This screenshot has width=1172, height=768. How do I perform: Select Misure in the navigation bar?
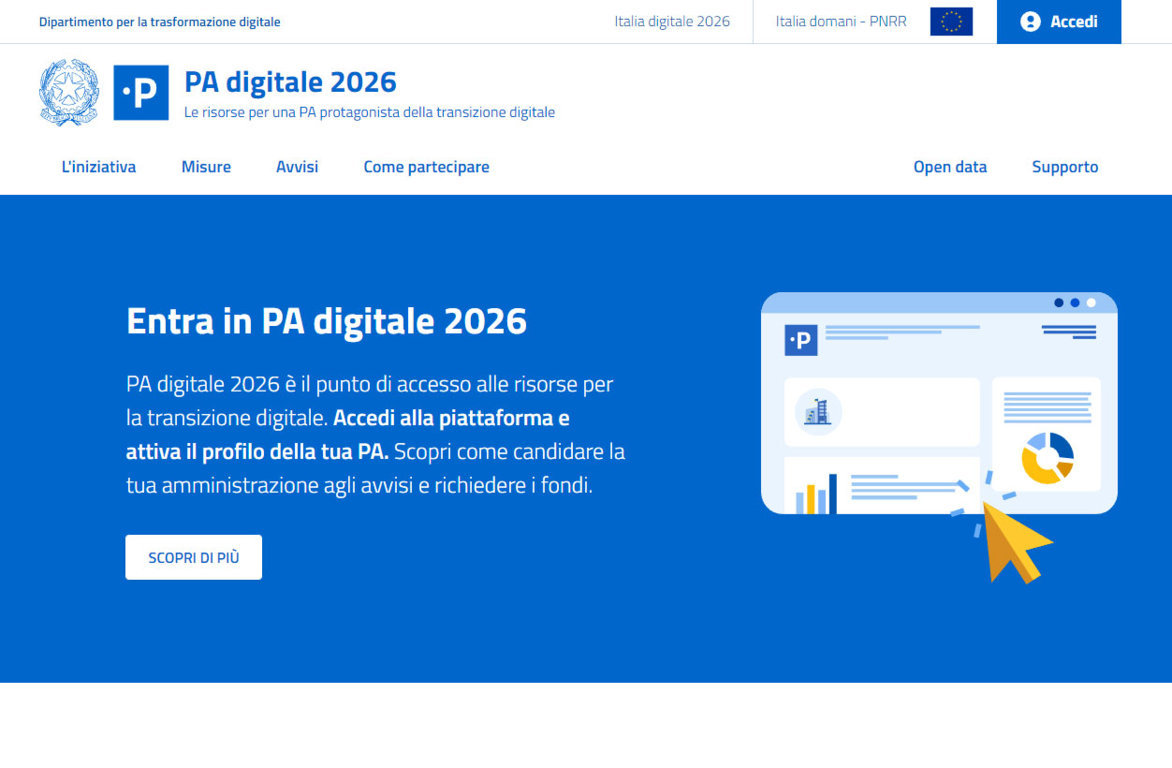click(x=206, y=167)
